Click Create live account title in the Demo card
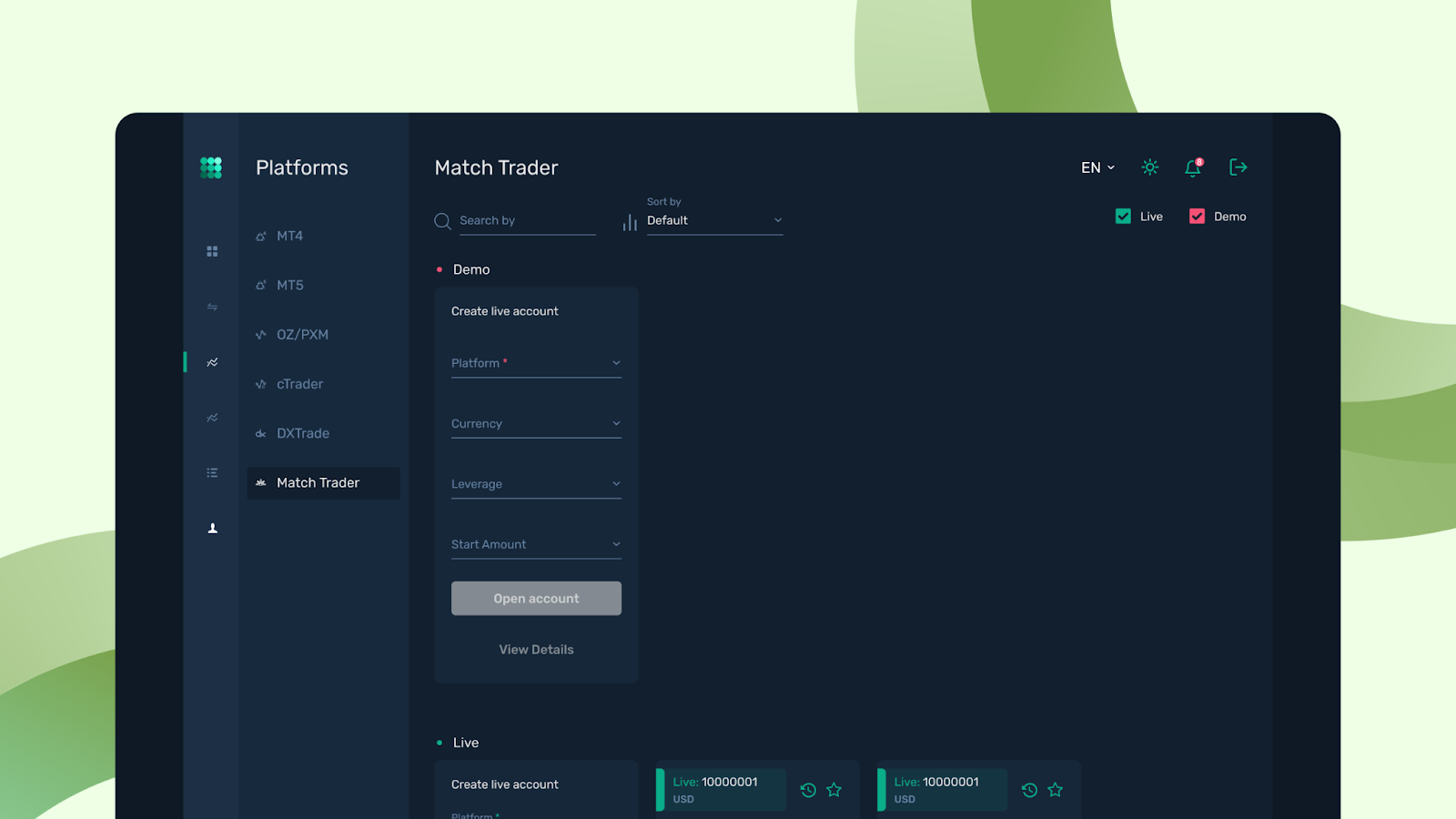 pyautogui.click(x=505, y=311)
